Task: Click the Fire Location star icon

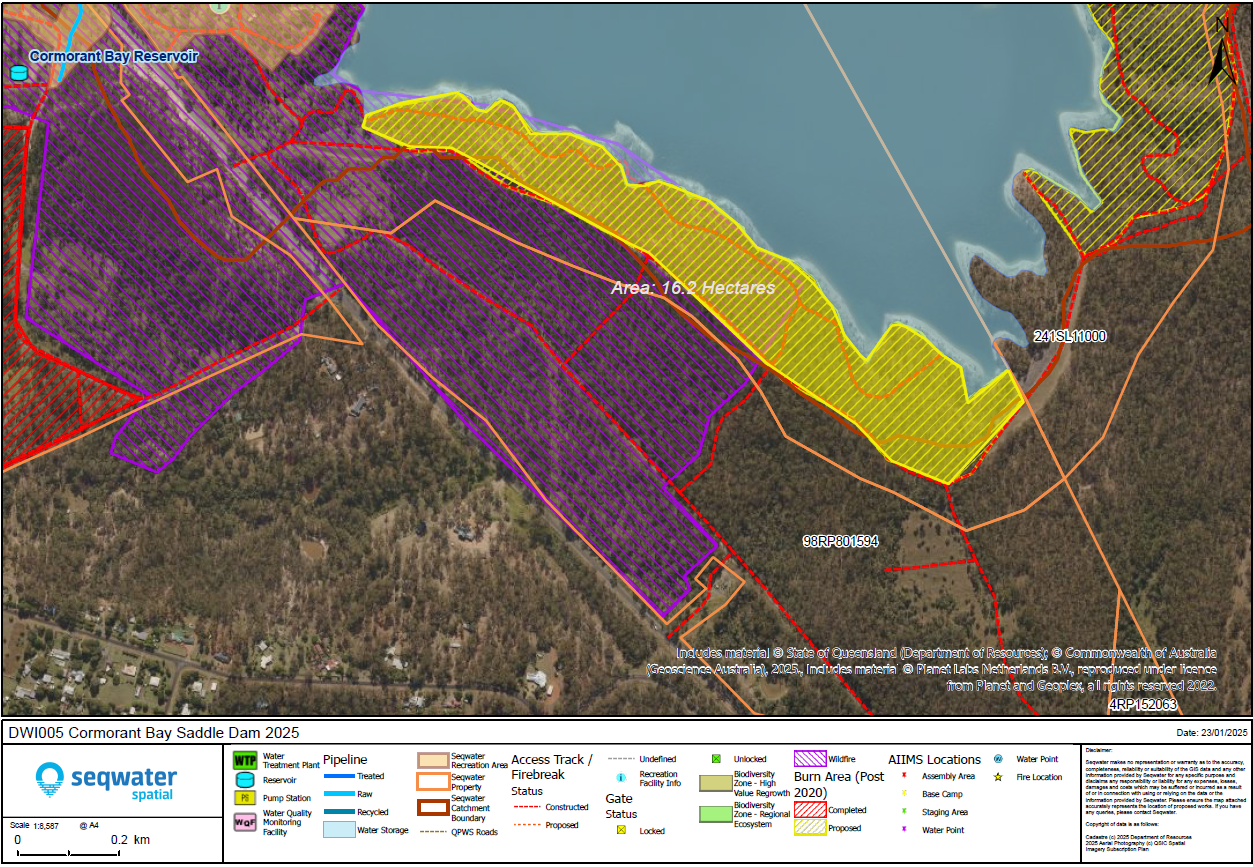Action: (998, 777)
